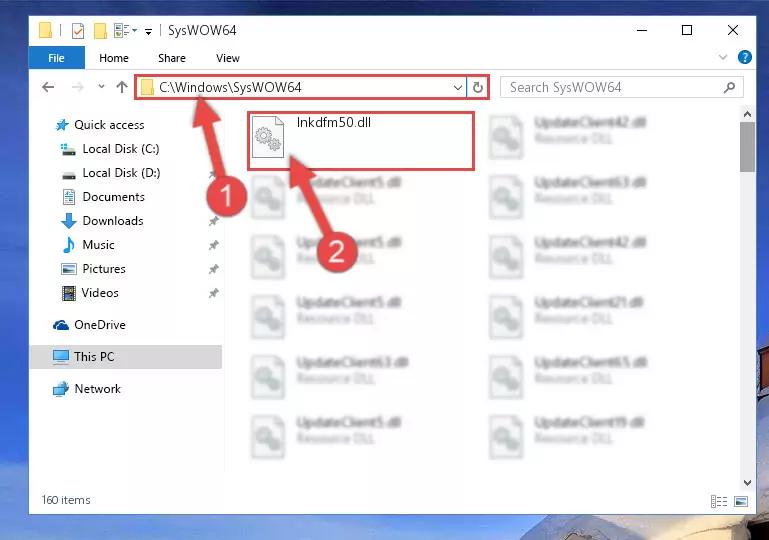
Task: Select Network in the navigation pane
Action: click(97, 389)
